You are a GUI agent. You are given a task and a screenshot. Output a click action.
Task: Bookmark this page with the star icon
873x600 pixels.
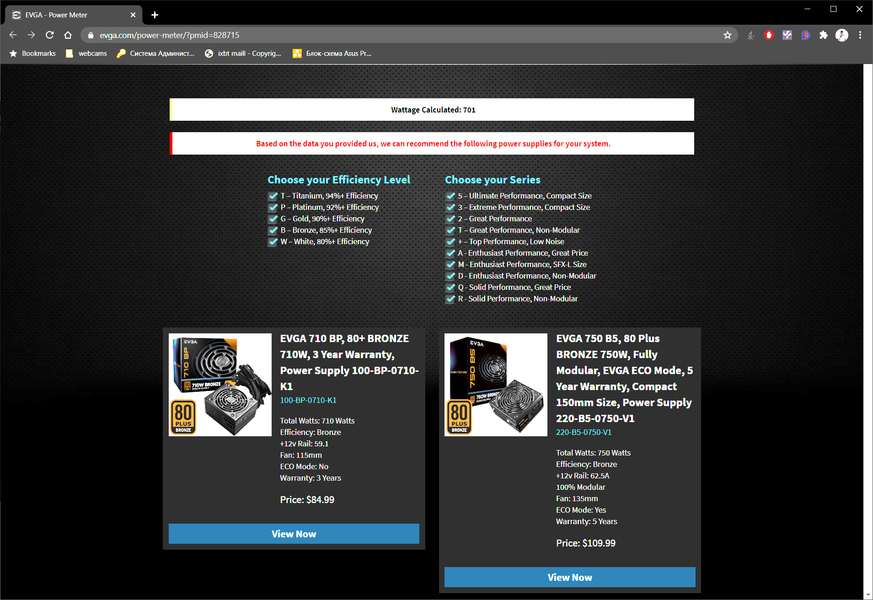[727, 35]
